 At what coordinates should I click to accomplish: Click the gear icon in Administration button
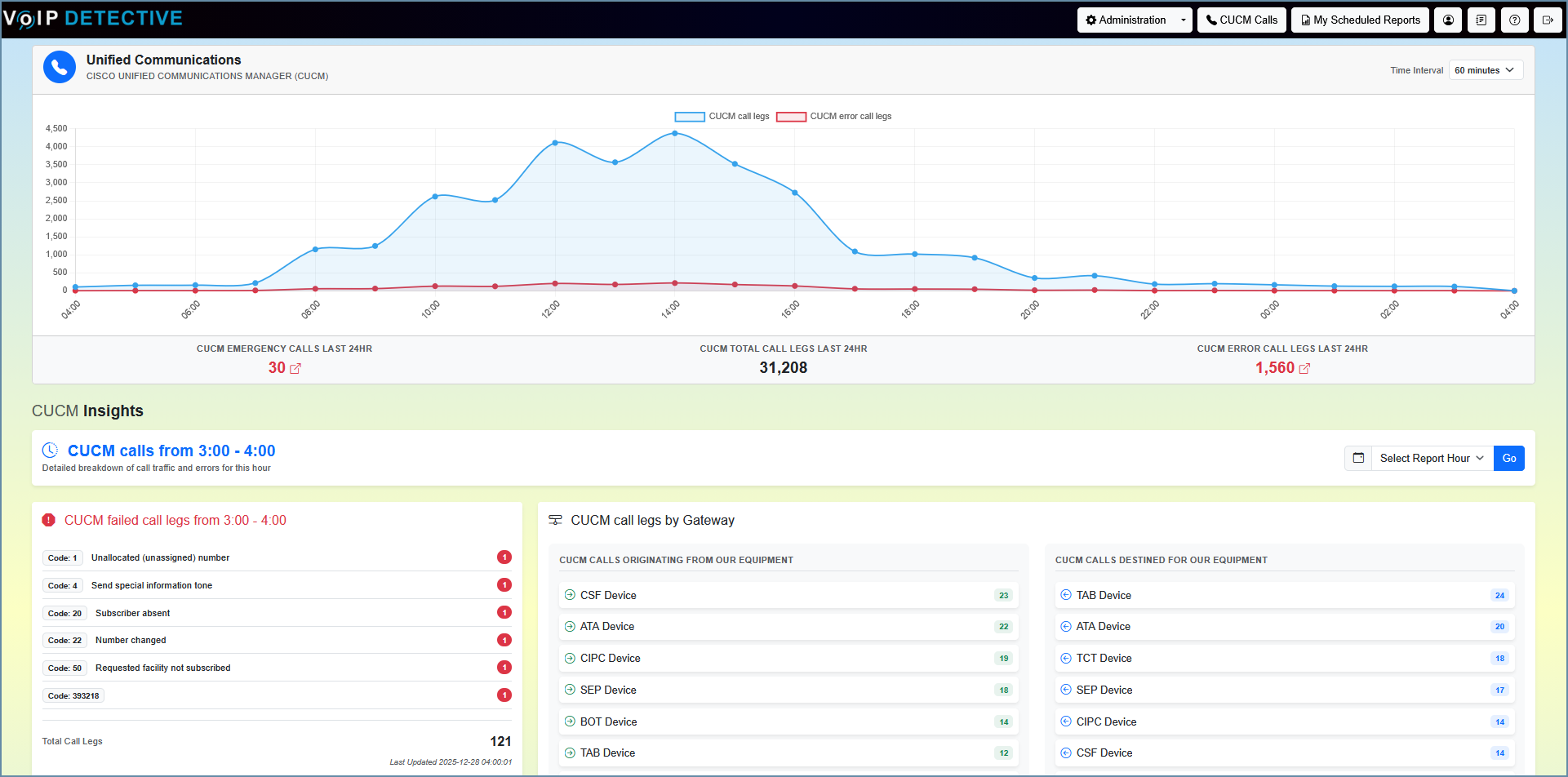1091,20
